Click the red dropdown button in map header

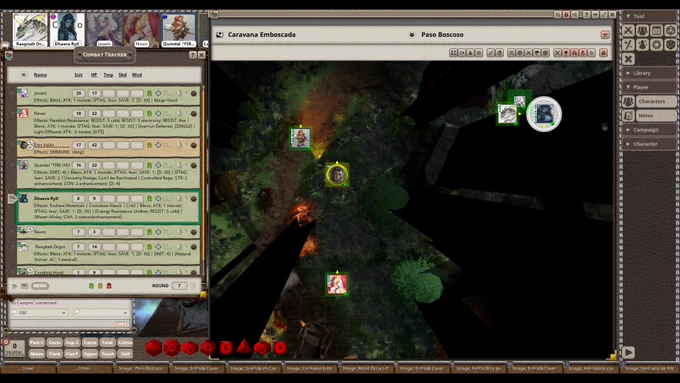coord(605,35)
